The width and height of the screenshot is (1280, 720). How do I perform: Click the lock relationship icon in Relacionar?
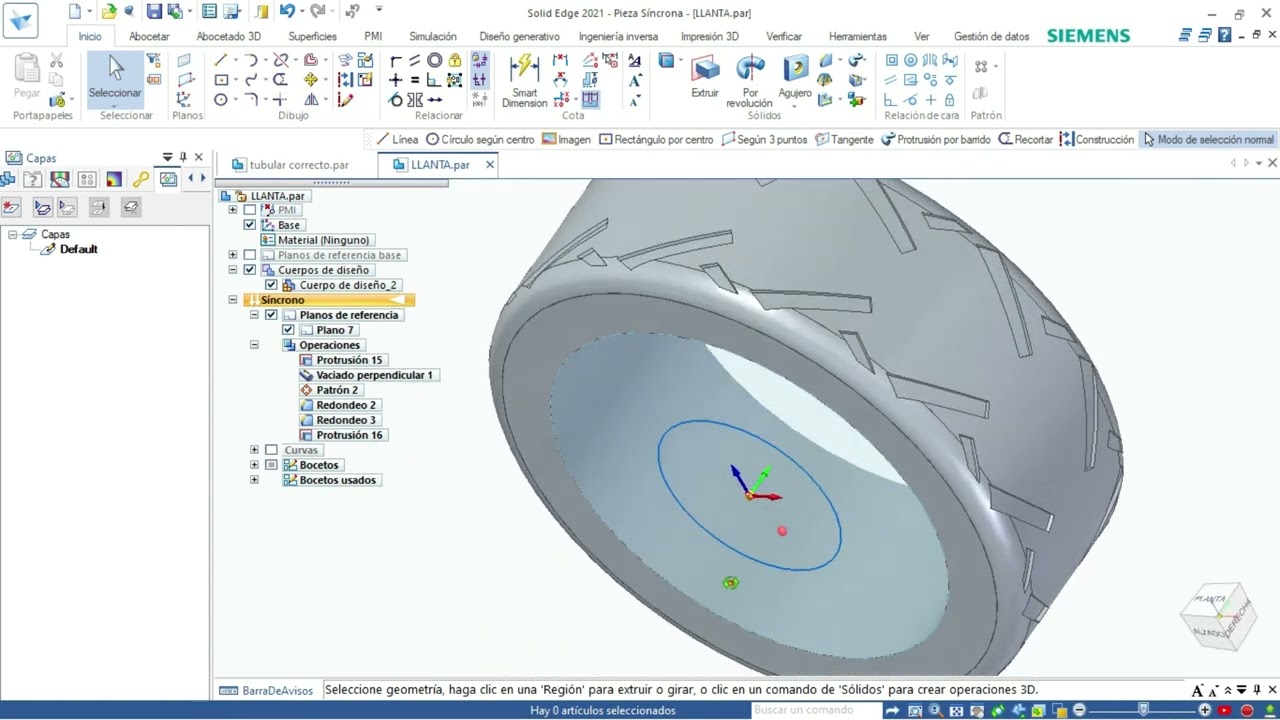455,61
